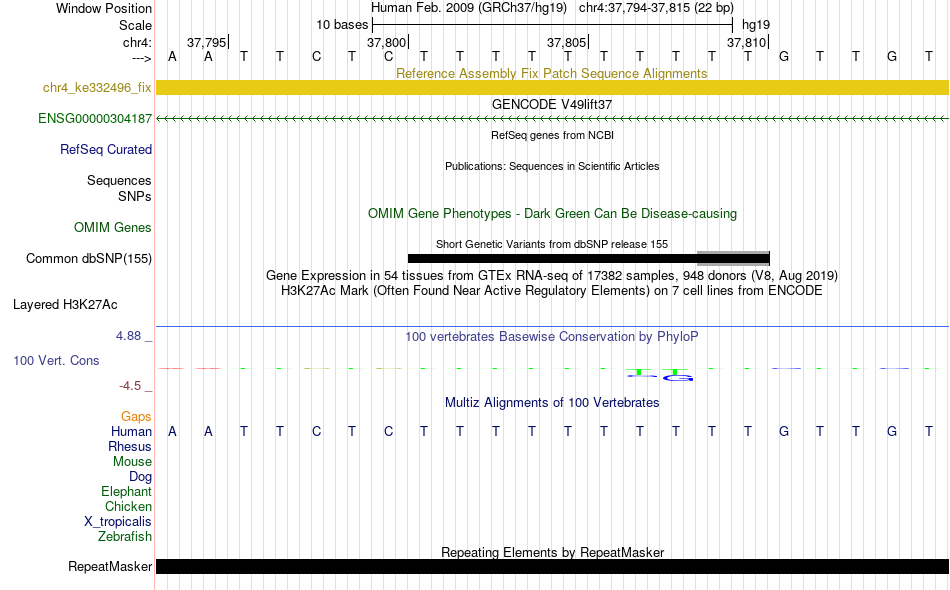950x590 pixels.
Task: Click the chr4_ke332496_fix yellow alignment bar
Action: 552,87
